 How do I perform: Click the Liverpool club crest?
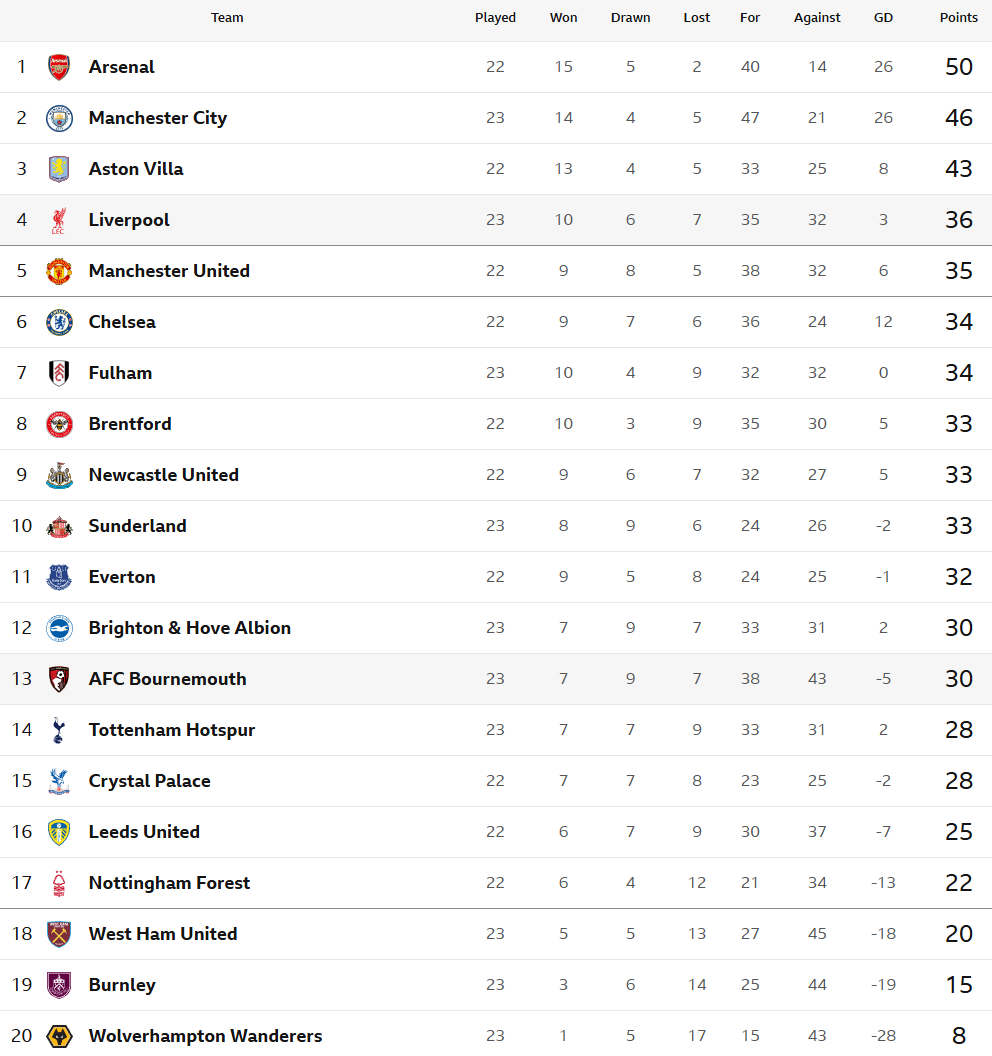[x=59, y=220]
